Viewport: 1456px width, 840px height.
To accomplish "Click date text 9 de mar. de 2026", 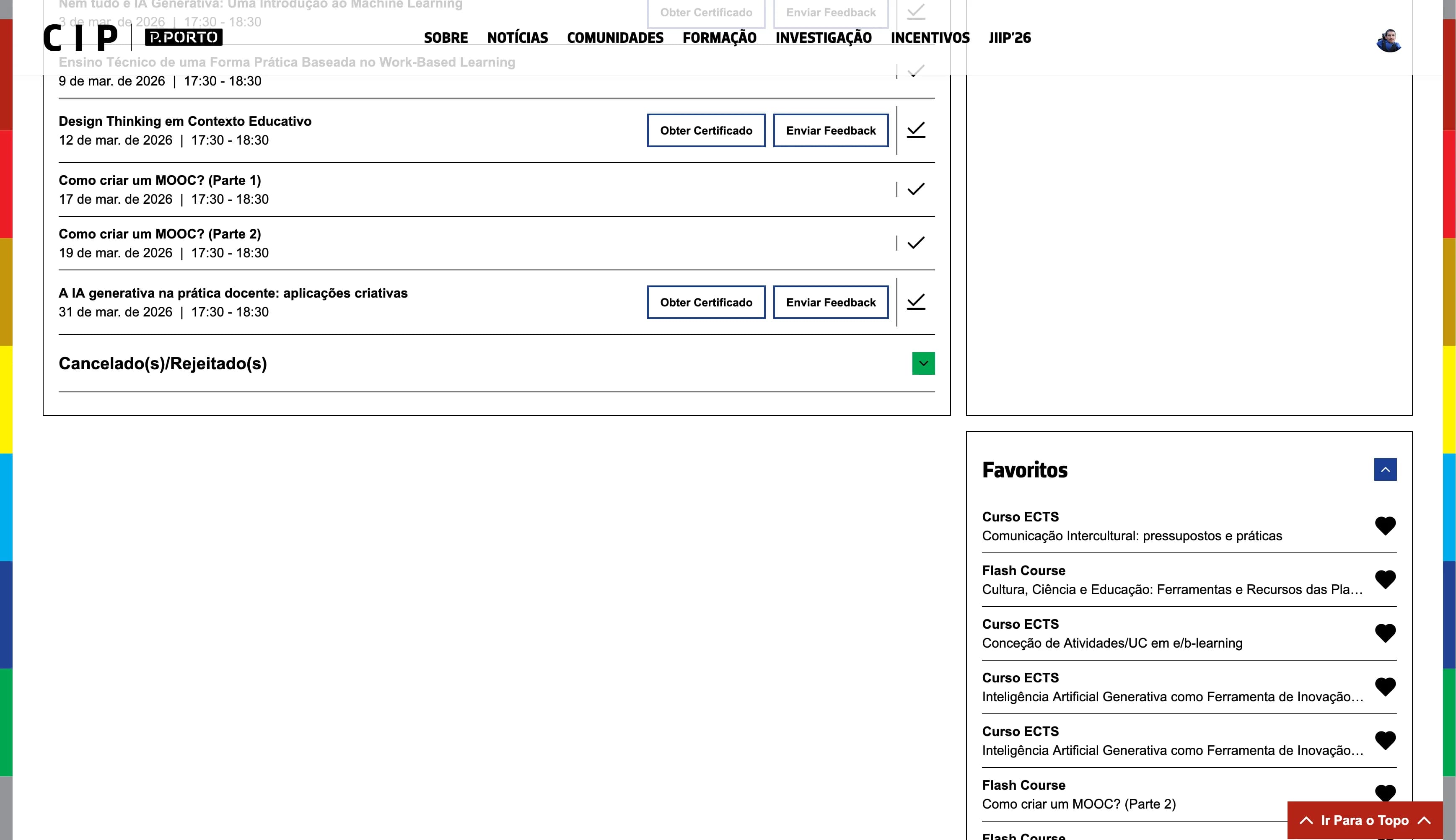I will (x=112, y=81).
